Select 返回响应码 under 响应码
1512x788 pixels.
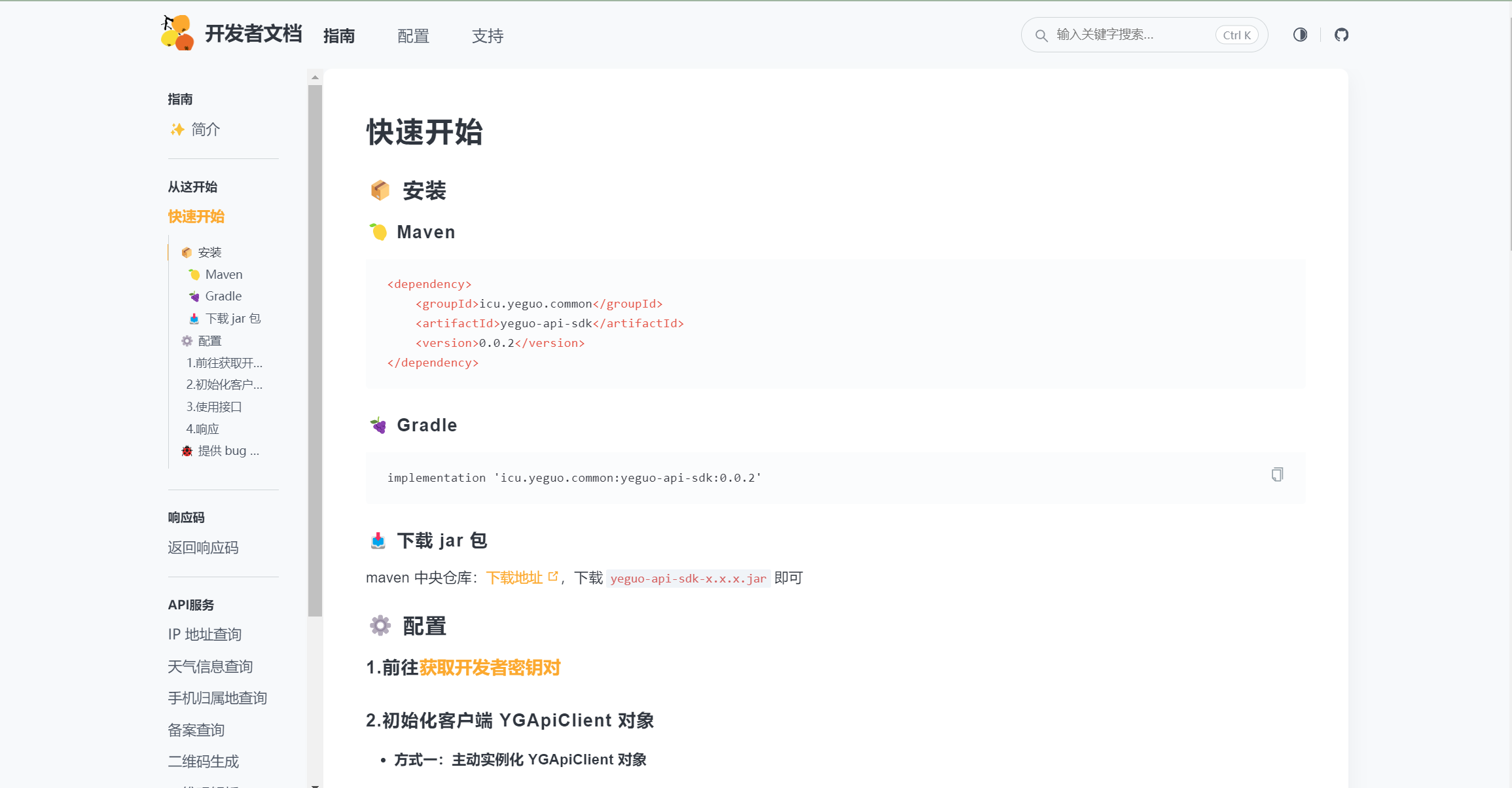click(x=203, y=548)
